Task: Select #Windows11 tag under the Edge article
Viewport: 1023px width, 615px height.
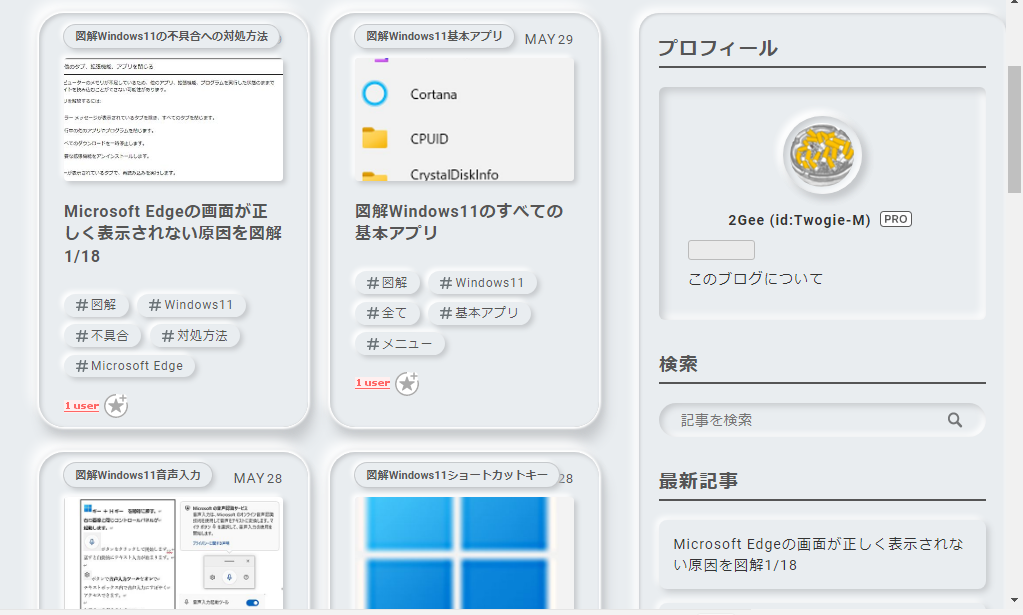Action: tap(191, 305)
